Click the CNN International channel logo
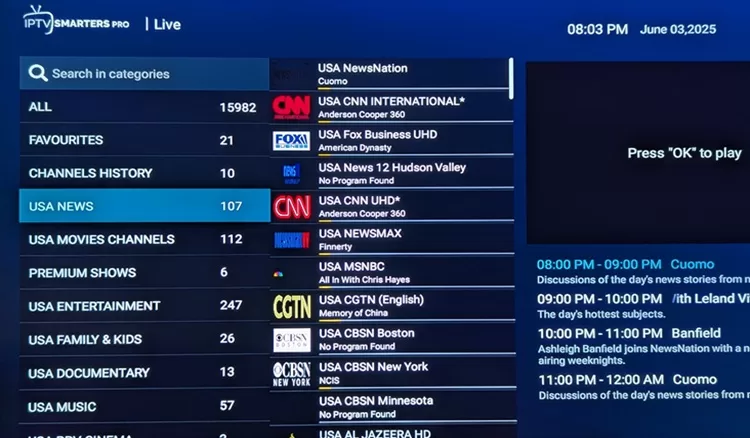This screenshot has width=750, height=438. 291,107
